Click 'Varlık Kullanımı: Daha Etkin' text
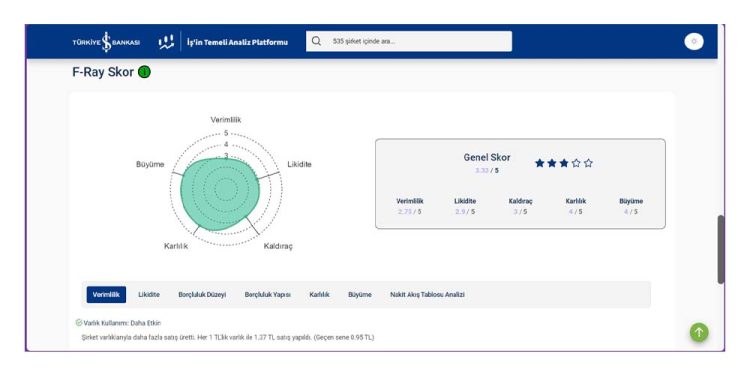Screen dimensions: 750x375 pyautogui.click(x=122, y=323)
